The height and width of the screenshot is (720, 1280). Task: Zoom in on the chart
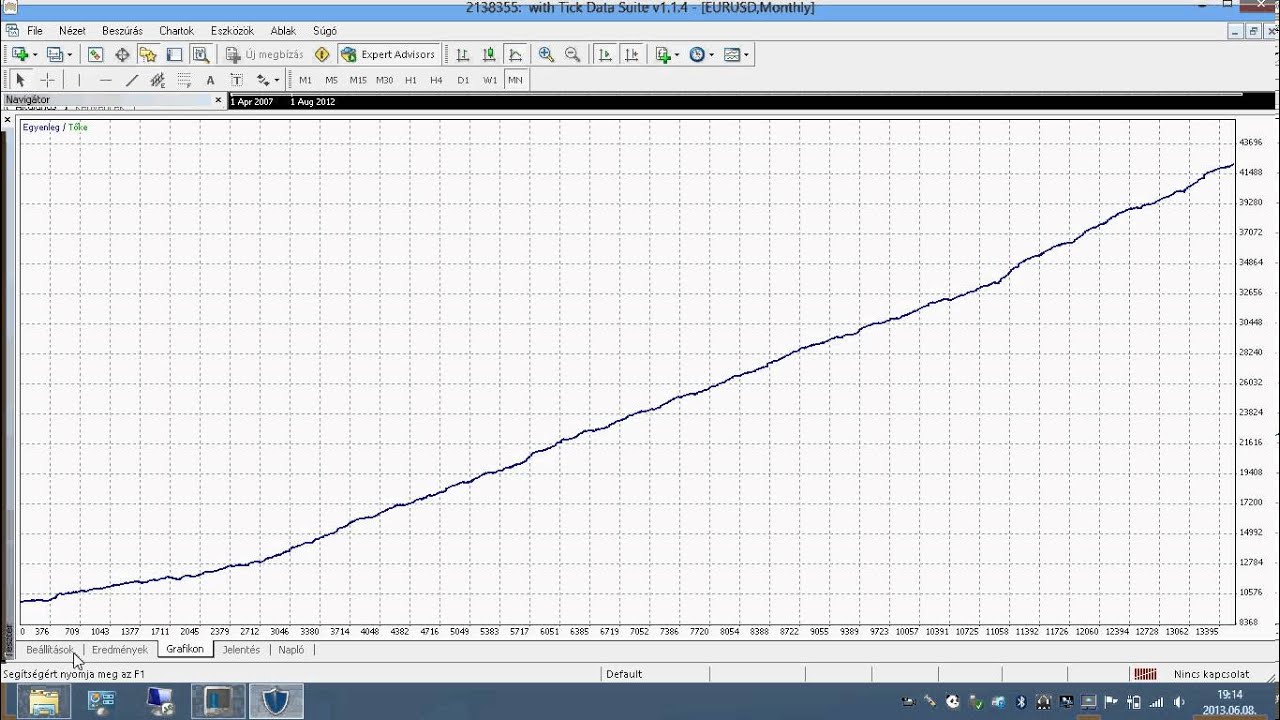[x=546, y=55]
